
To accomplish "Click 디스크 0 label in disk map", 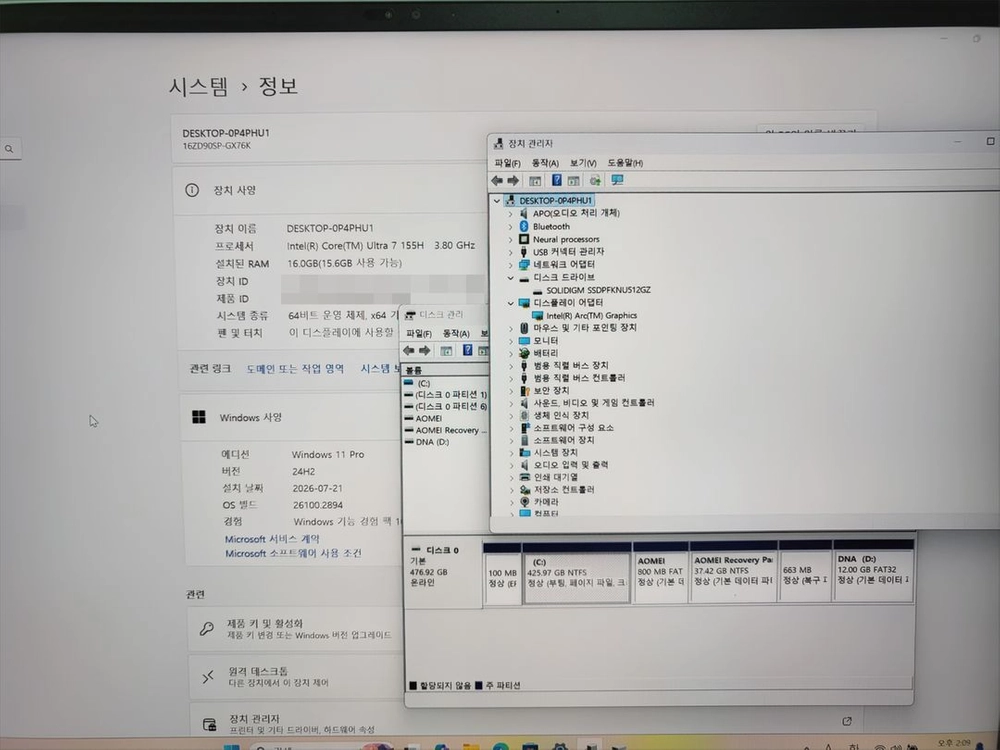I will pos(442,550).
